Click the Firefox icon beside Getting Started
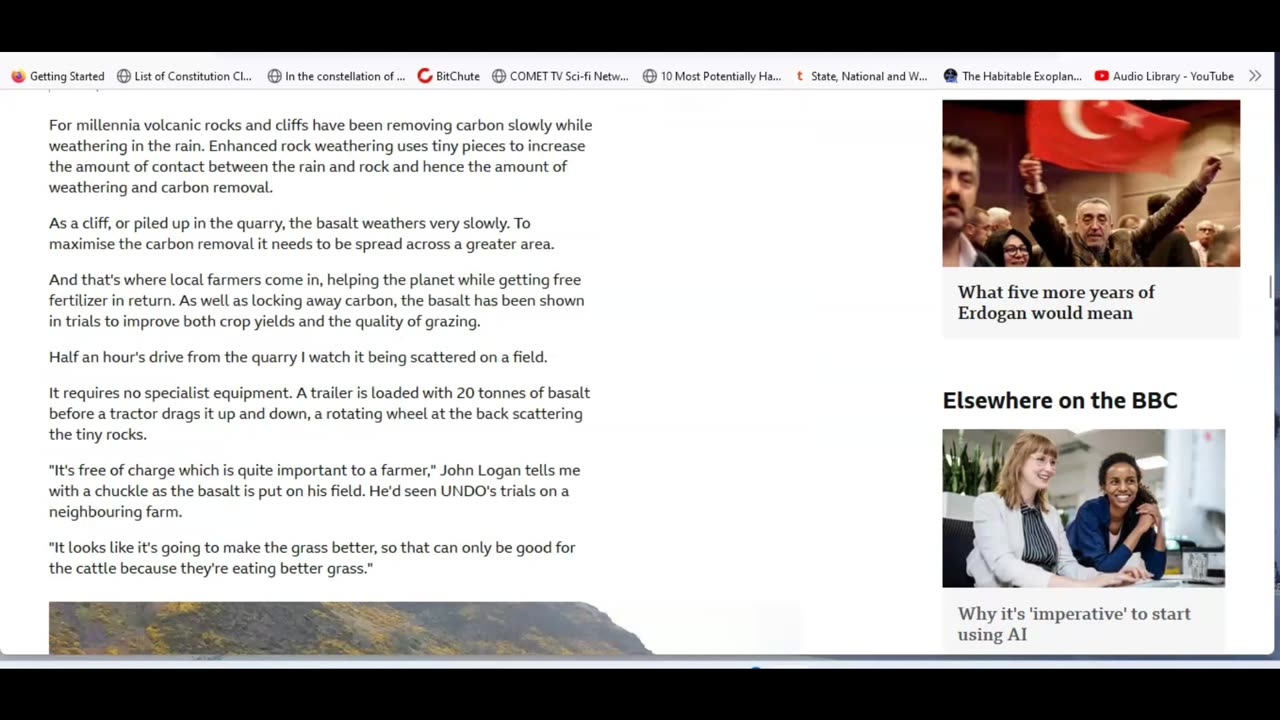Screen dimensions: 1280x720 point(18,76)
